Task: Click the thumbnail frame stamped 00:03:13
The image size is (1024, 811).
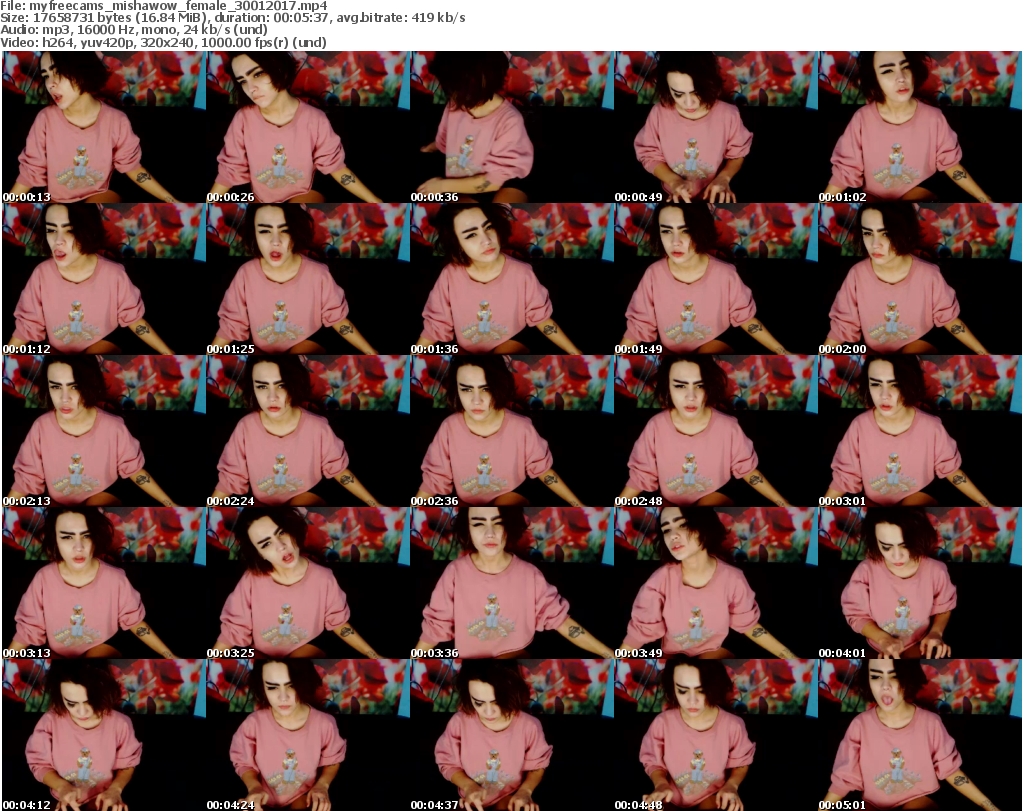Action: pyautogui.click(x=104, y=583)
